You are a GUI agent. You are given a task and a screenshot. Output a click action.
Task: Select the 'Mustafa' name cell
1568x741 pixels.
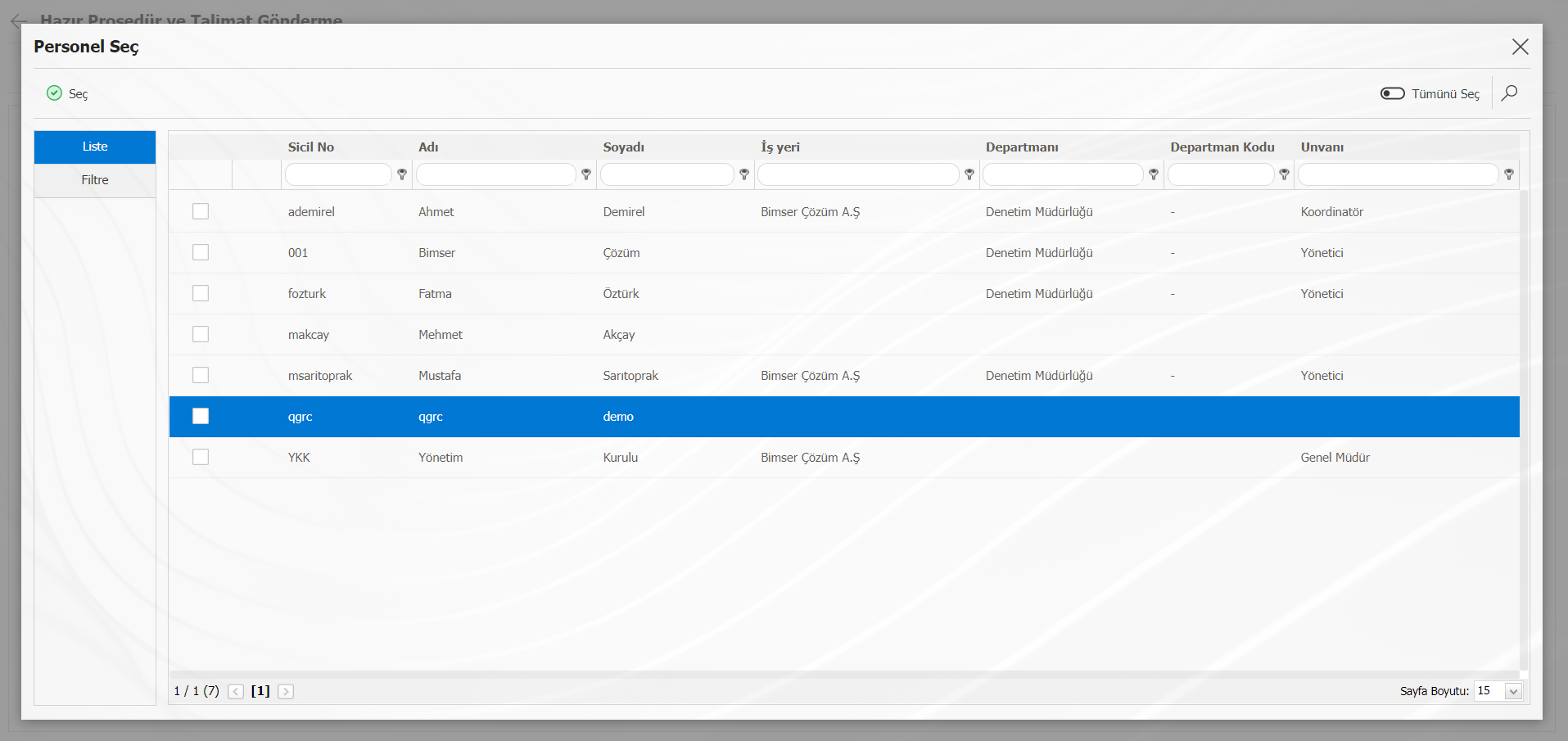tap(440, 376)
